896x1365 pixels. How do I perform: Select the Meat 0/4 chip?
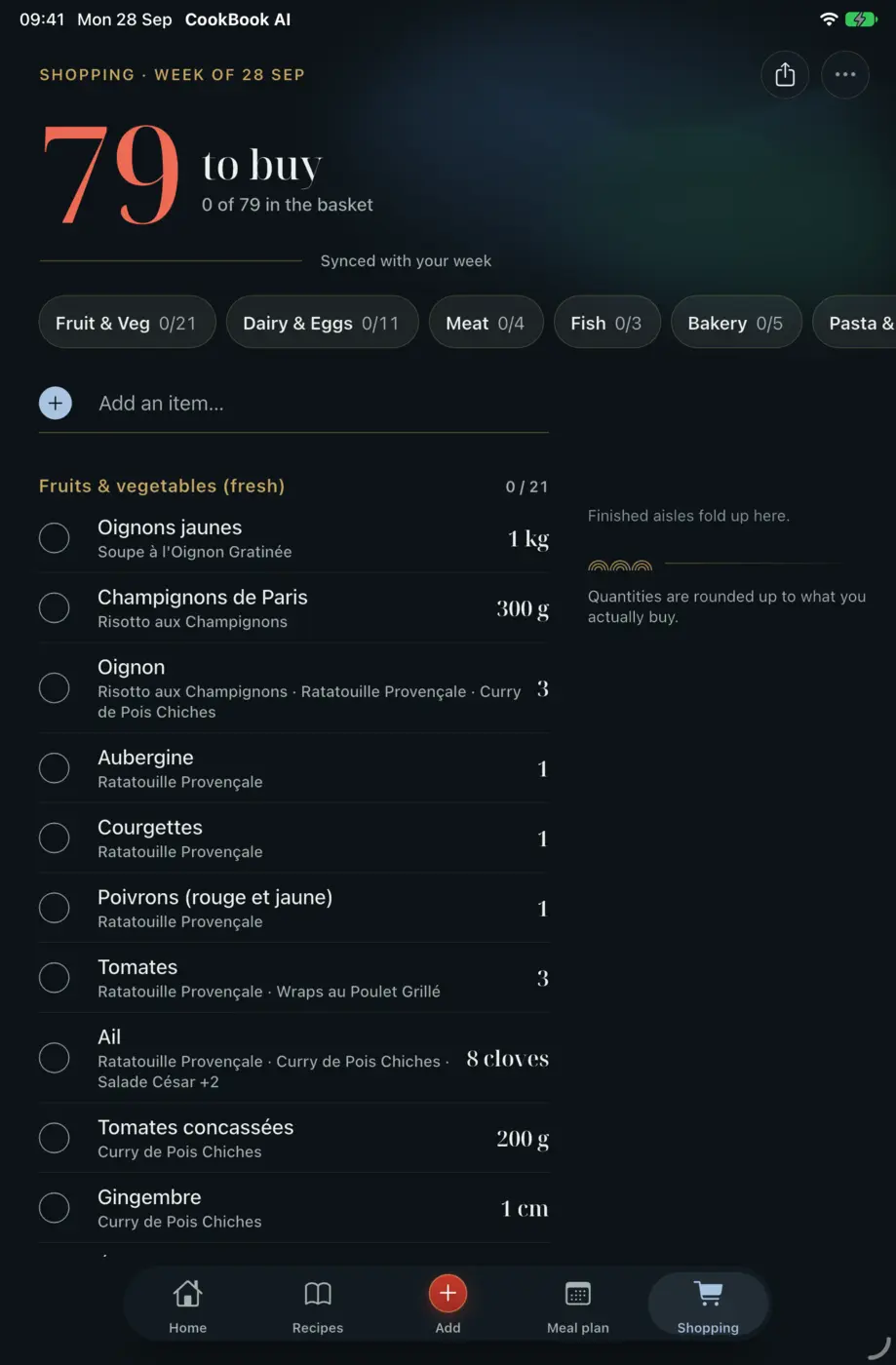486,323
